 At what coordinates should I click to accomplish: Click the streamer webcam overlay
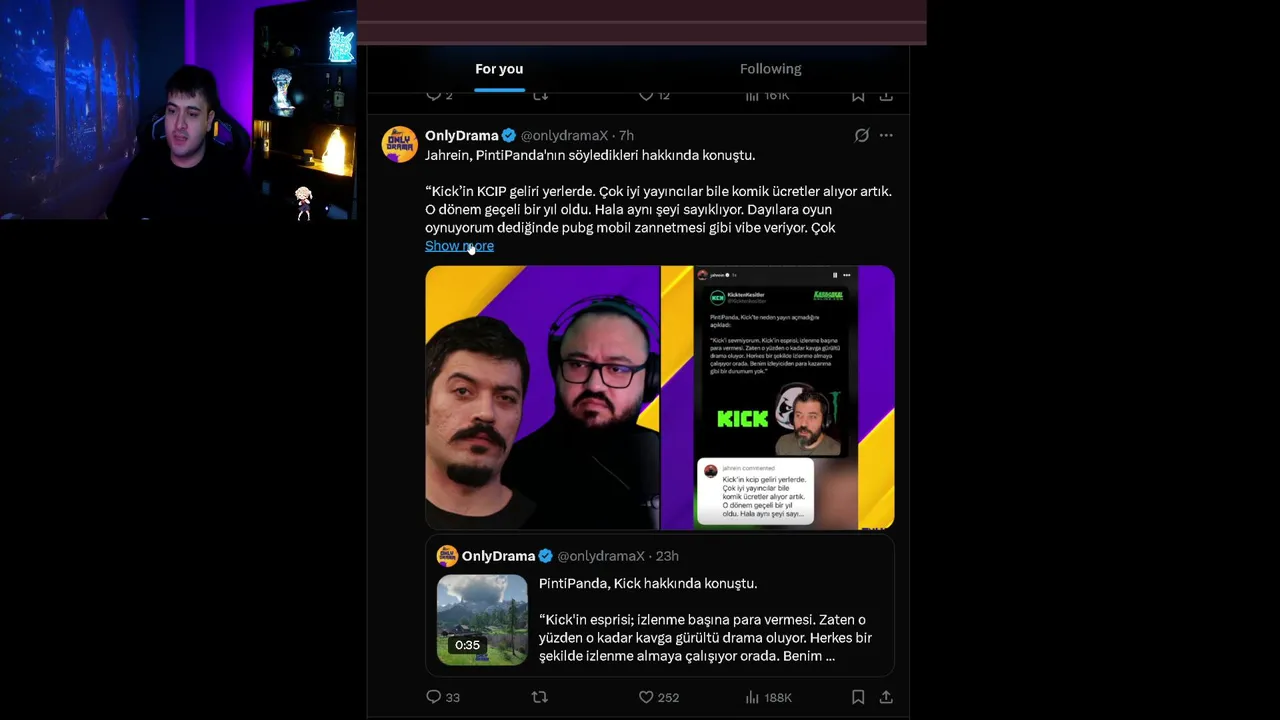(x=178, y=110)
